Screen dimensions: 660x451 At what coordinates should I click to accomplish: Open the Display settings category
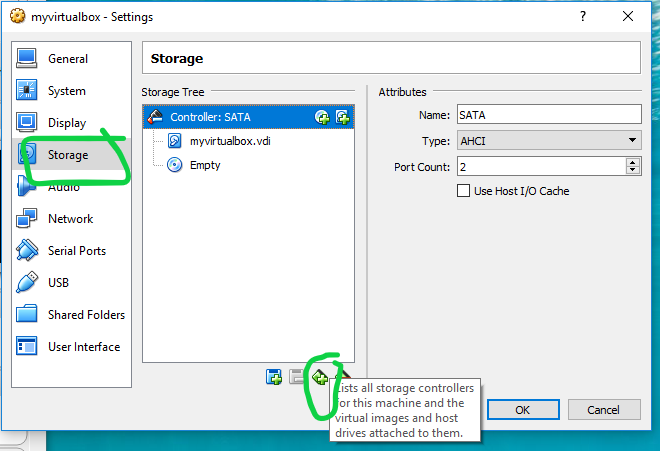pos(66,123)
